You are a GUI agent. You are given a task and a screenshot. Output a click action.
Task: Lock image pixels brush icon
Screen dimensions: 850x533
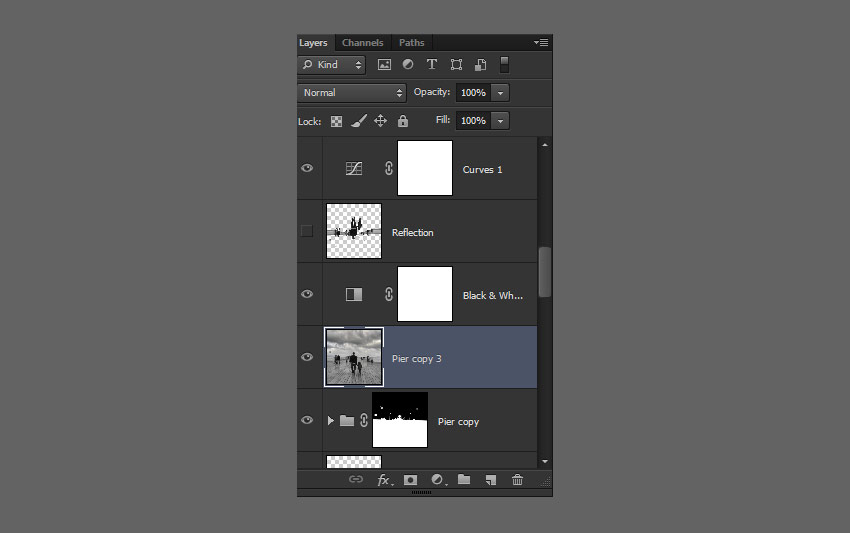pos(358,121)
